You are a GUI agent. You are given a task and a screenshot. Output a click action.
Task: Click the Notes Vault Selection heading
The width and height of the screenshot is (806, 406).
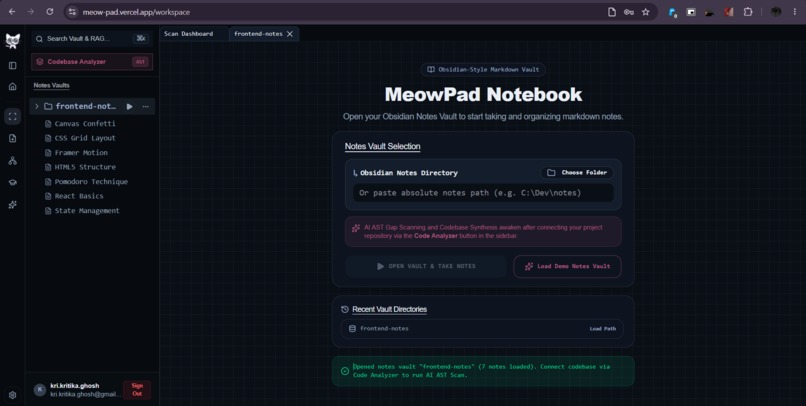coord(382,146)
